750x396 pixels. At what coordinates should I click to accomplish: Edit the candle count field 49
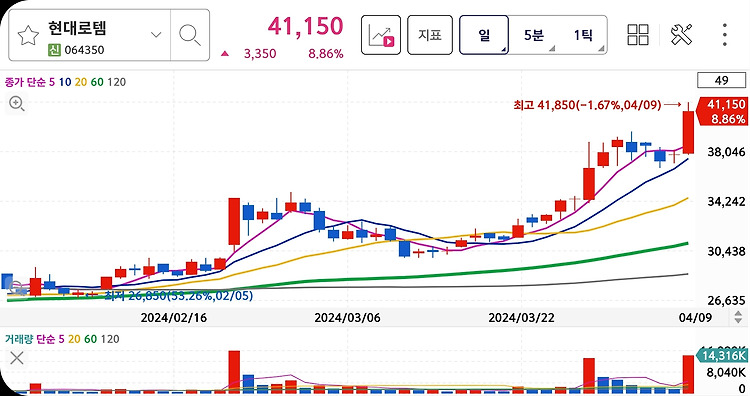[721, 80]
